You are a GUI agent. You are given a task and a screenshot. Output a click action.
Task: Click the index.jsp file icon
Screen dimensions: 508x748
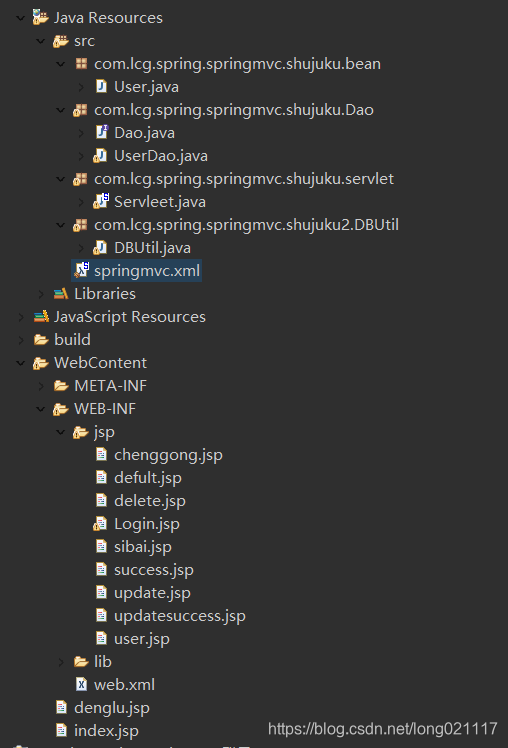click(61, 730)
